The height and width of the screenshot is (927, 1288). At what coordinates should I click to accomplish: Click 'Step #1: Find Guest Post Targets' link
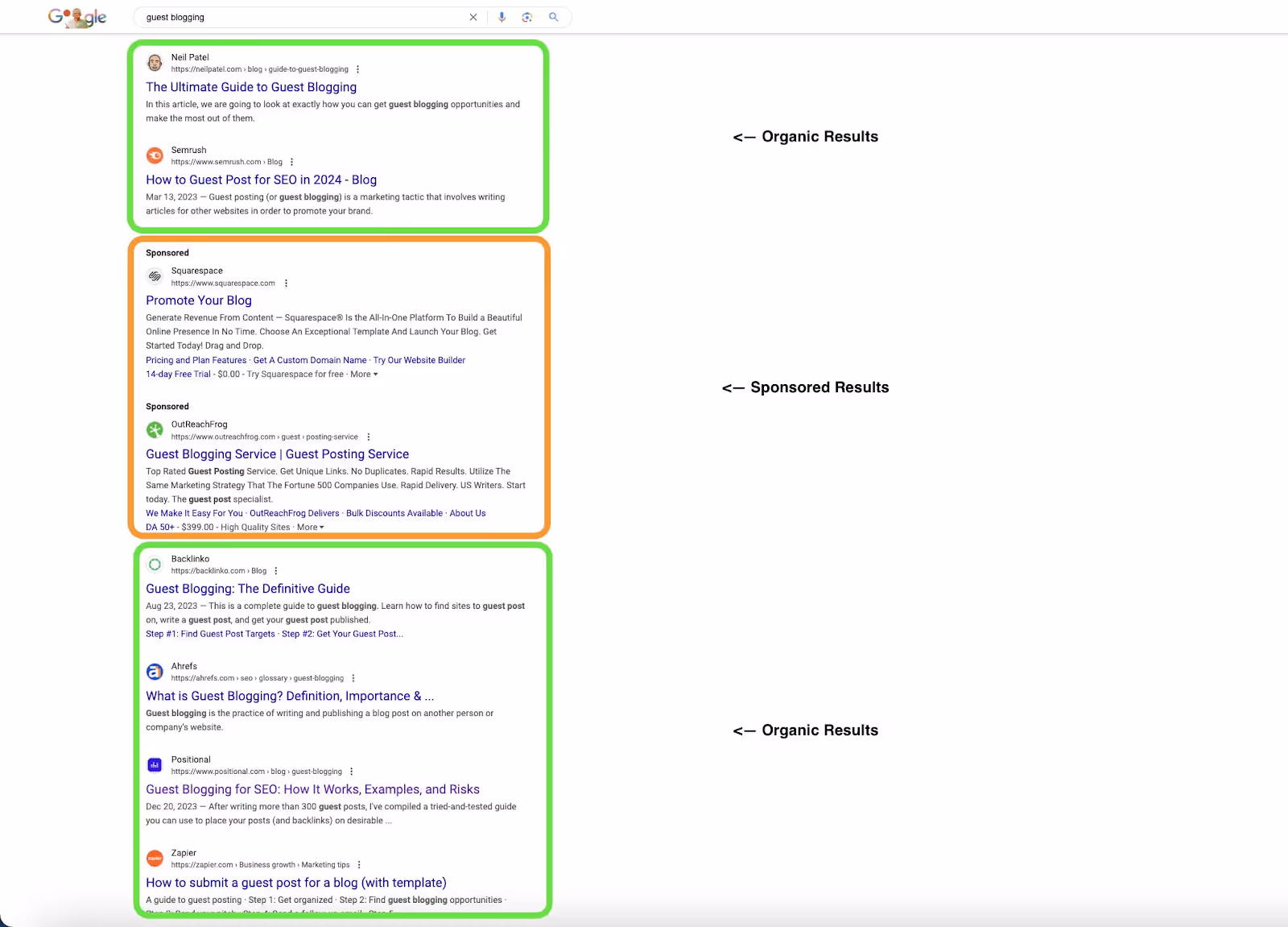[210, 634]
